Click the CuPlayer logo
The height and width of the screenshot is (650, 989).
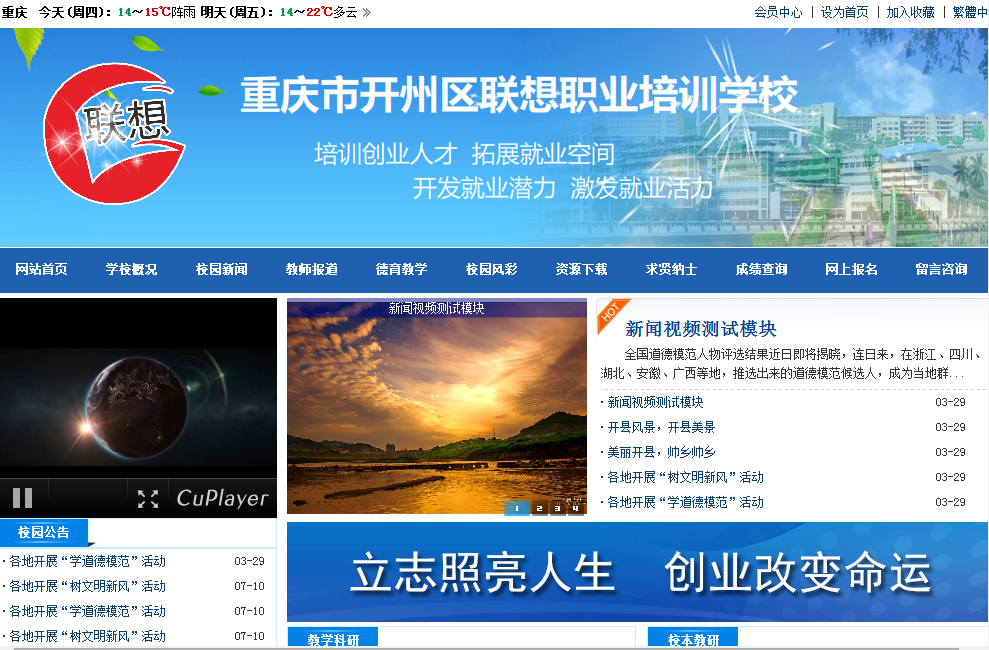(x=222, y=498)
